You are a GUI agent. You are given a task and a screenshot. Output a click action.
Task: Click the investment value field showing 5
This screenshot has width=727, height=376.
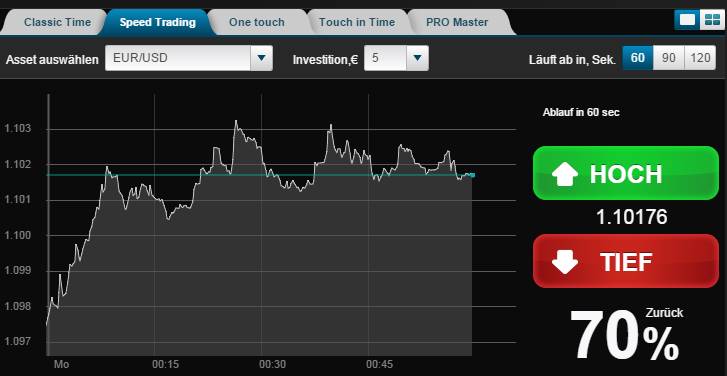pyautogui.click(x=385, y=58)
